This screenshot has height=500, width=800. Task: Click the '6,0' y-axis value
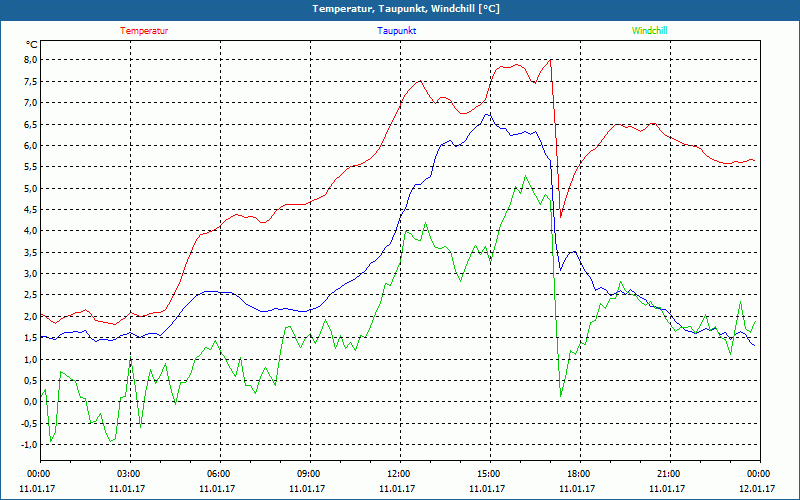pos(31,145)
